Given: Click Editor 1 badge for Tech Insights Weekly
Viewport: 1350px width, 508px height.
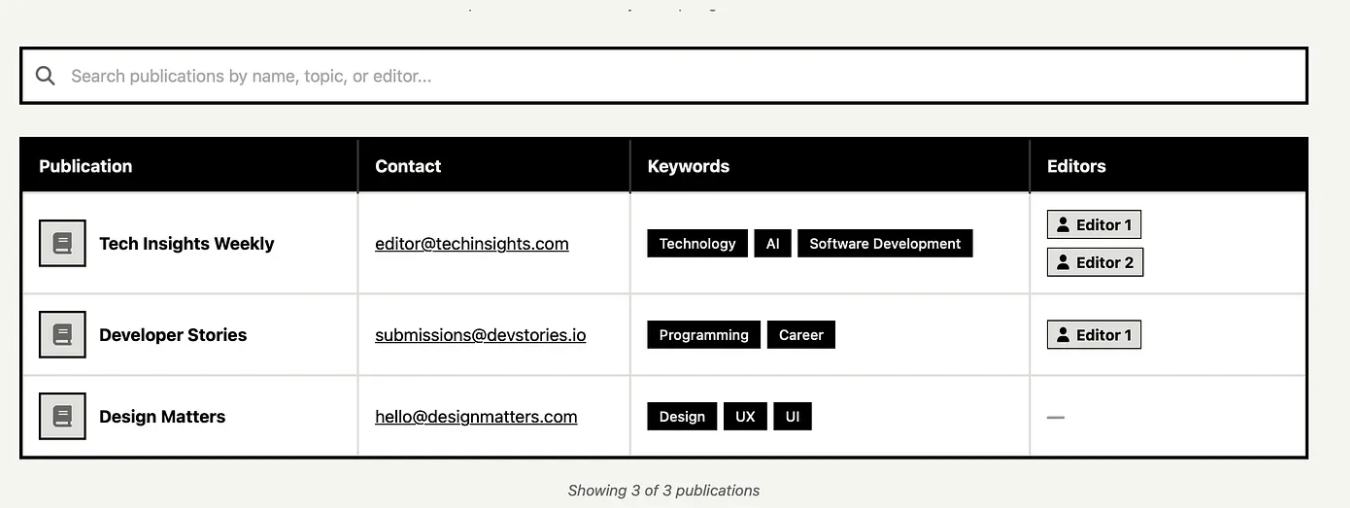Looking at the screenshot, I should 1094,225.
